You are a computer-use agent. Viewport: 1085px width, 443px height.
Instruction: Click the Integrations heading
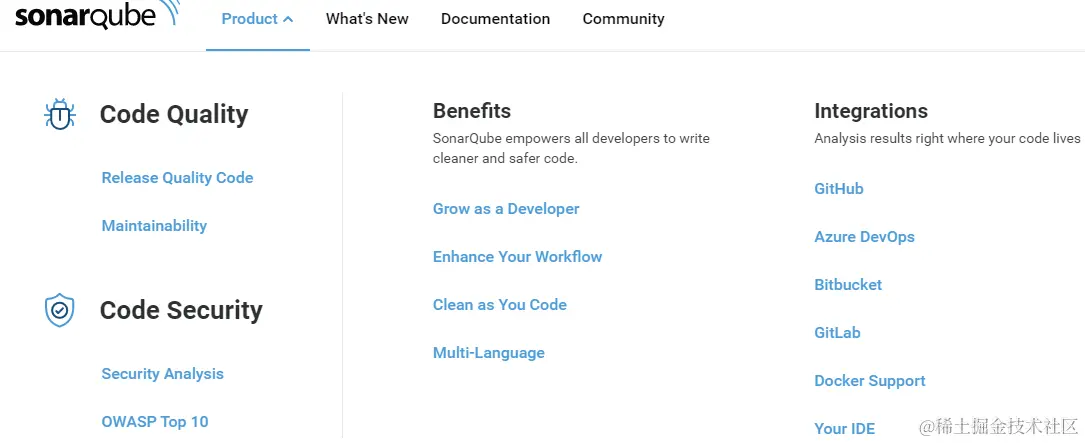[x=871, y=111]
